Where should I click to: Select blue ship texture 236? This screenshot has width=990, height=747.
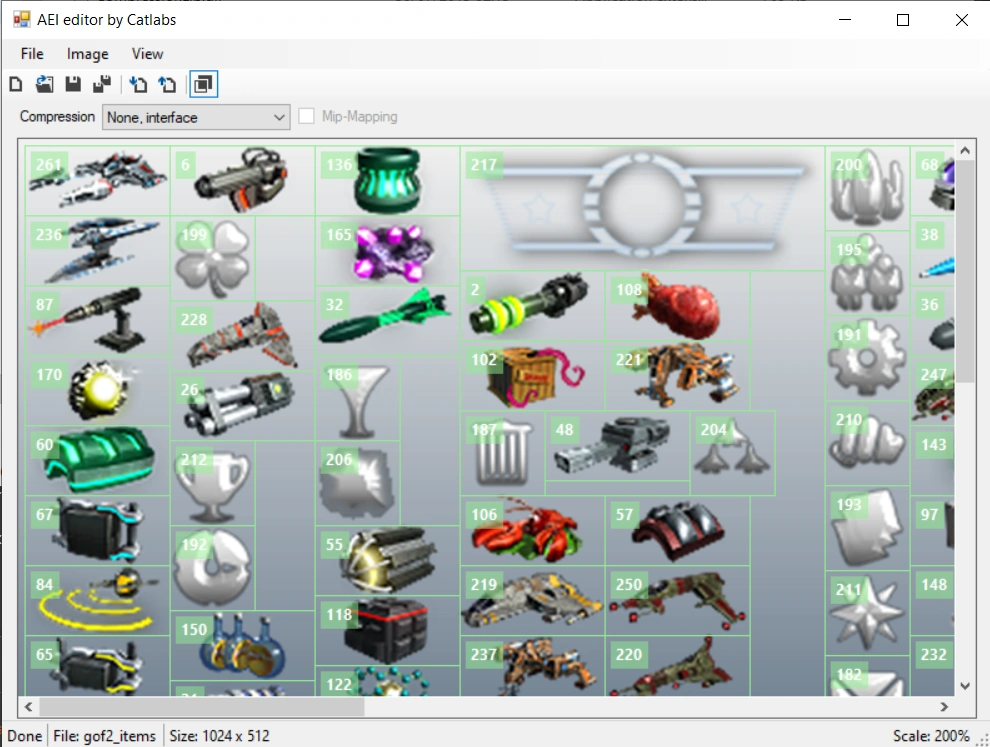97,251
